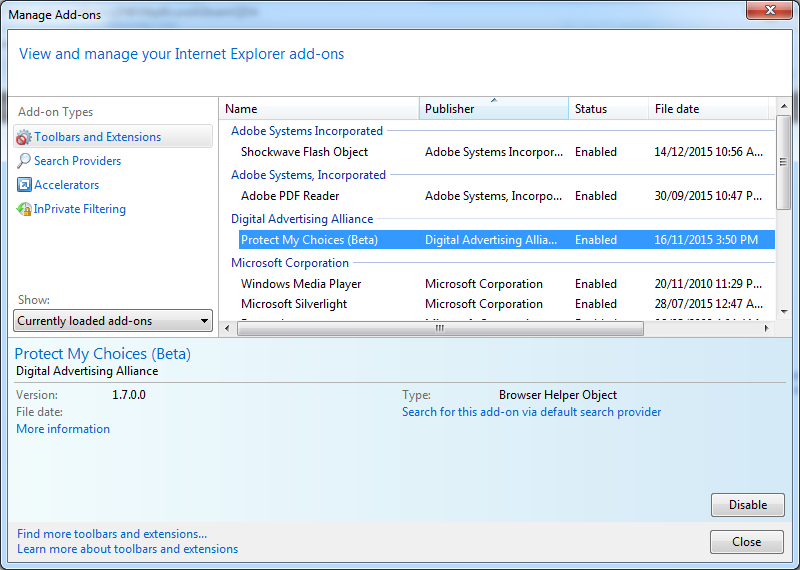Open the Show add-ons dropdown
This screenshot has width=800, height=570.
(x=113, y=321)
